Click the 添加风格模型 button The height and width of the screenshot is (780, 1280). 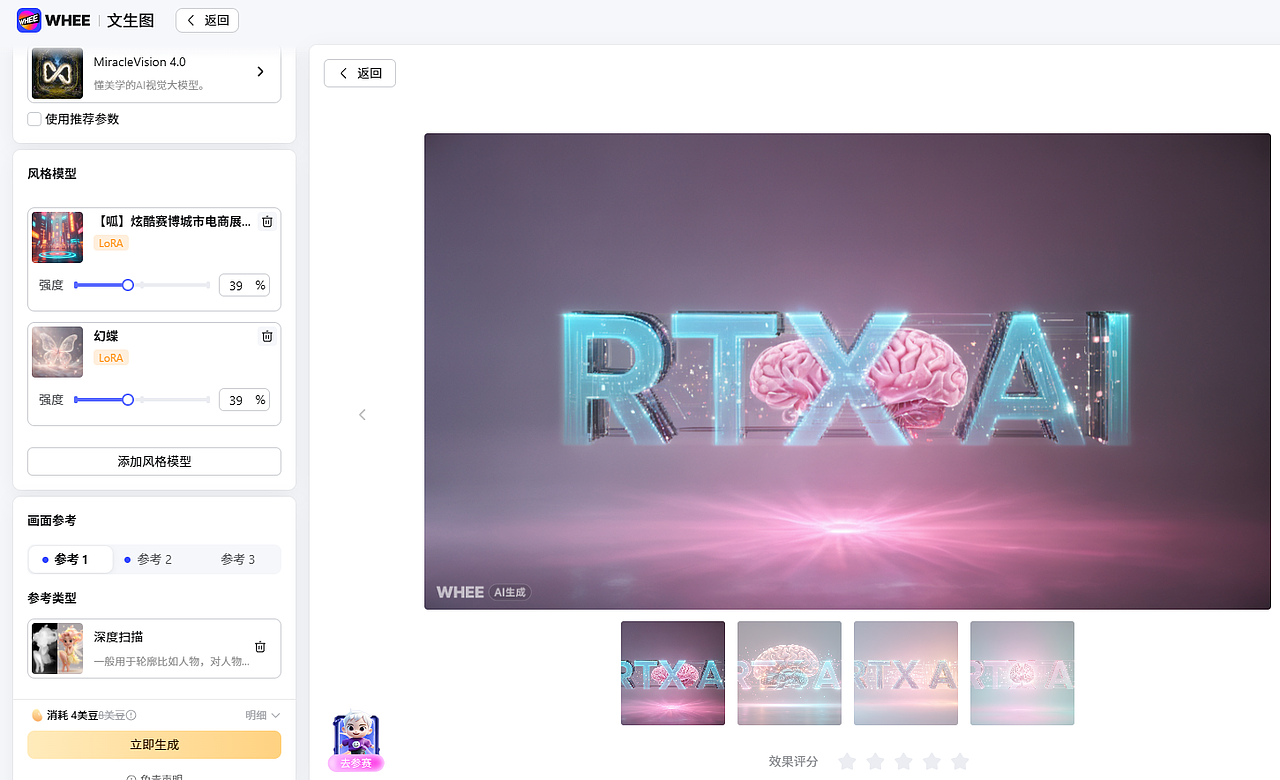(154, 461)
